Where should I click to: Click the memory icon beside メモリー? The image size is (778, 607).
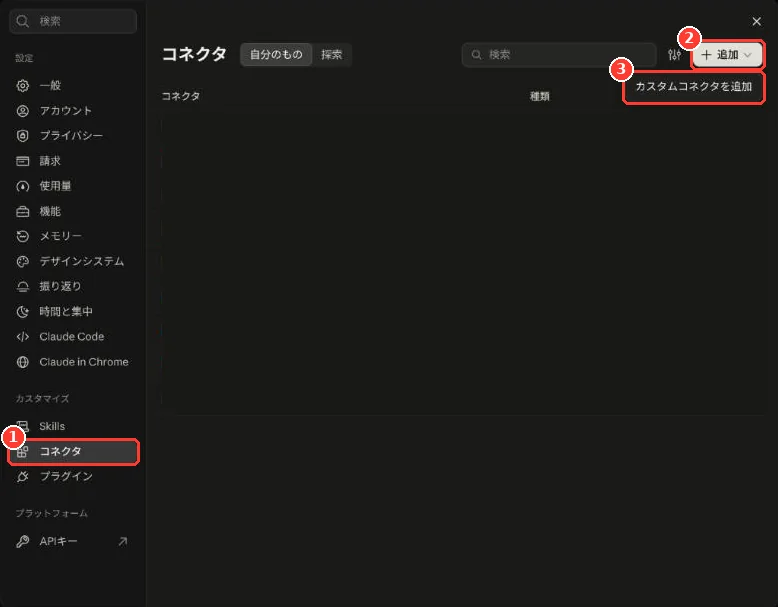click(x=23, y=236)
